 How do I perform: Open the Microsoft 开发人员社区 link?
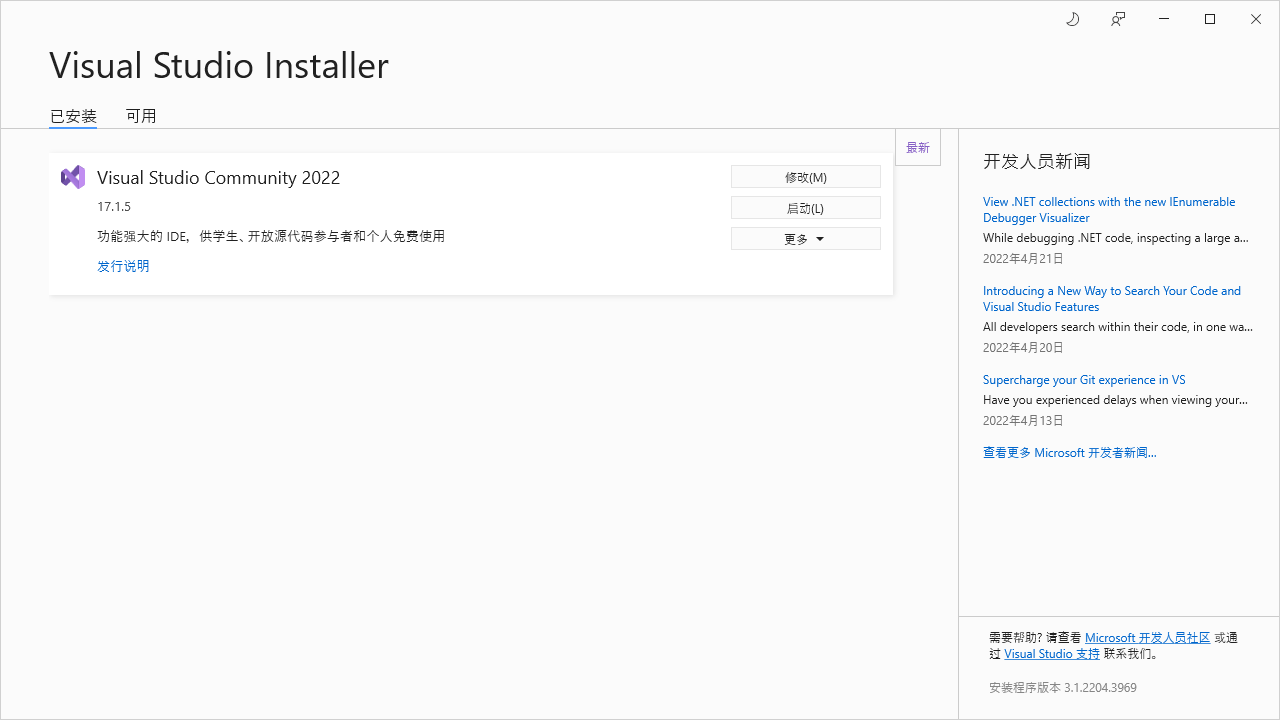1147,638
